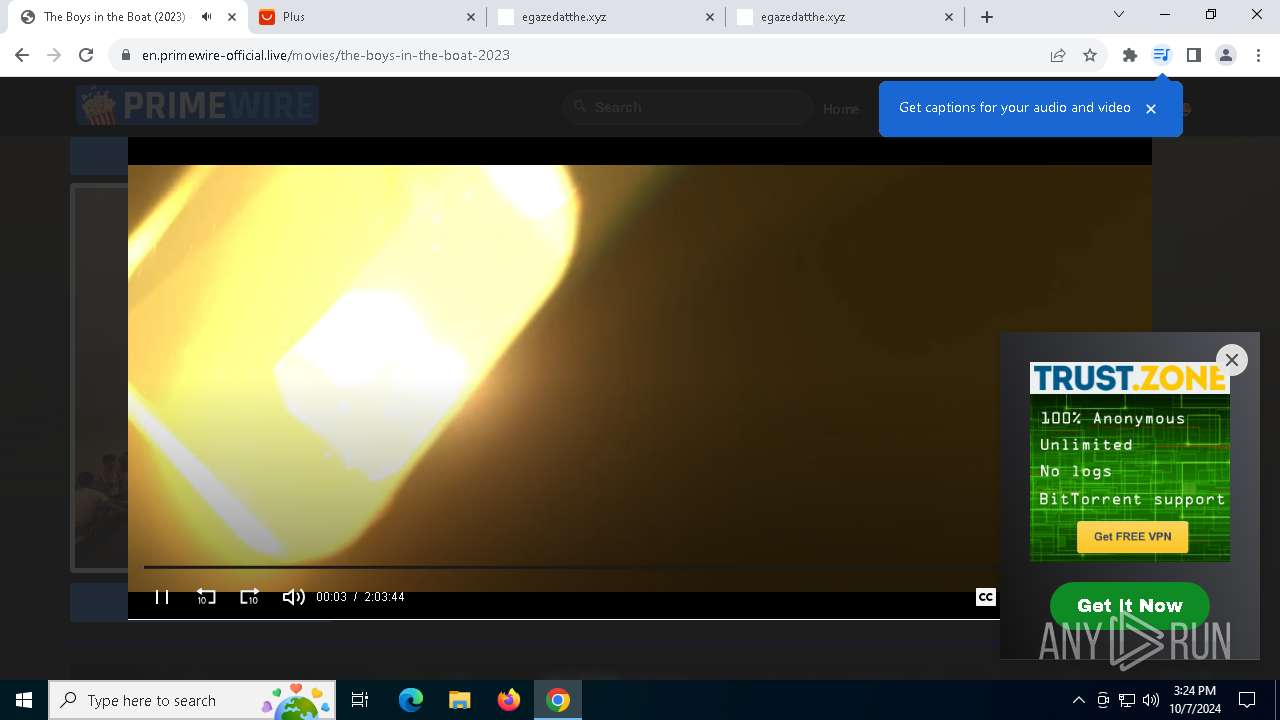This screenshot has width=1280, height=720.
Task: Switch to the second egazedatthe.xyz tab
Action: (845, 17)
